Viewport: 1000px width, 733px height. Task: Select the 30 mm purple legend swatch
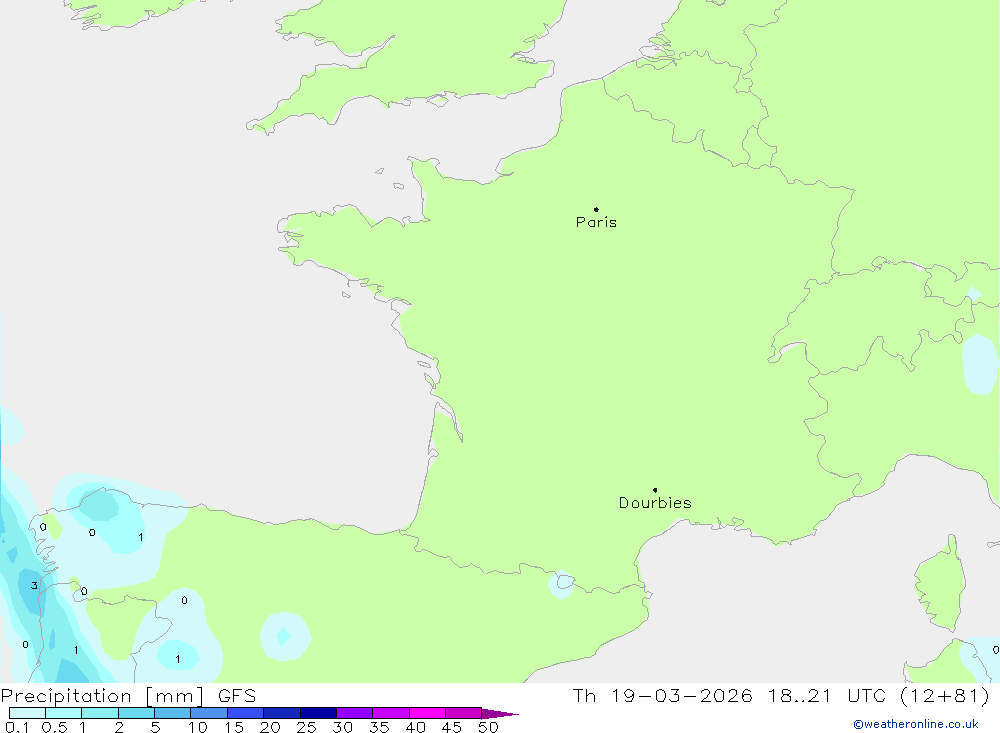point(354,713)
